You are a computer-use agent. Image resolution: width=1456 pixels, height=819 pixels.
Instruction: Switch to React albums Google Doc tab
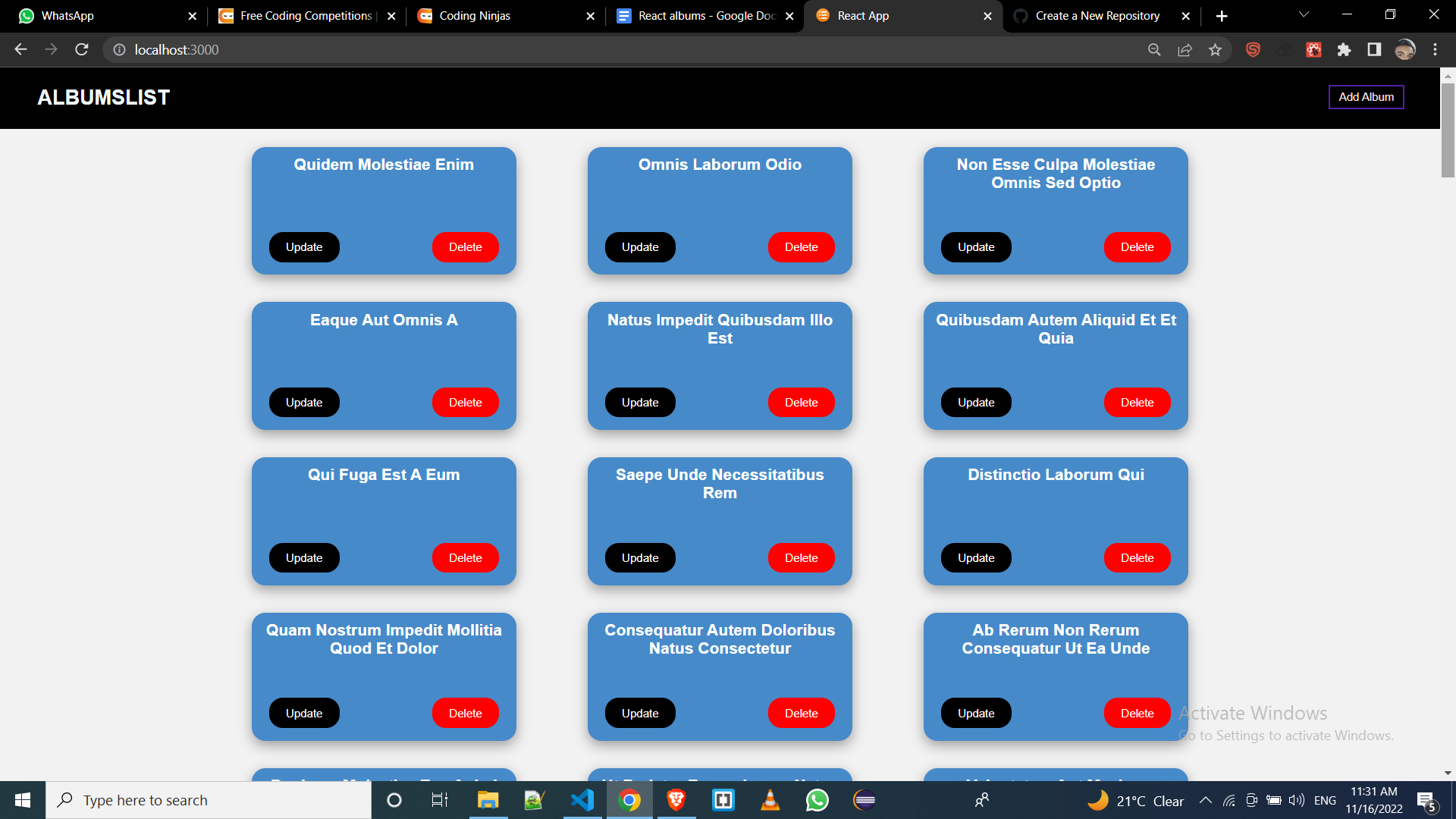coord(704,16)
